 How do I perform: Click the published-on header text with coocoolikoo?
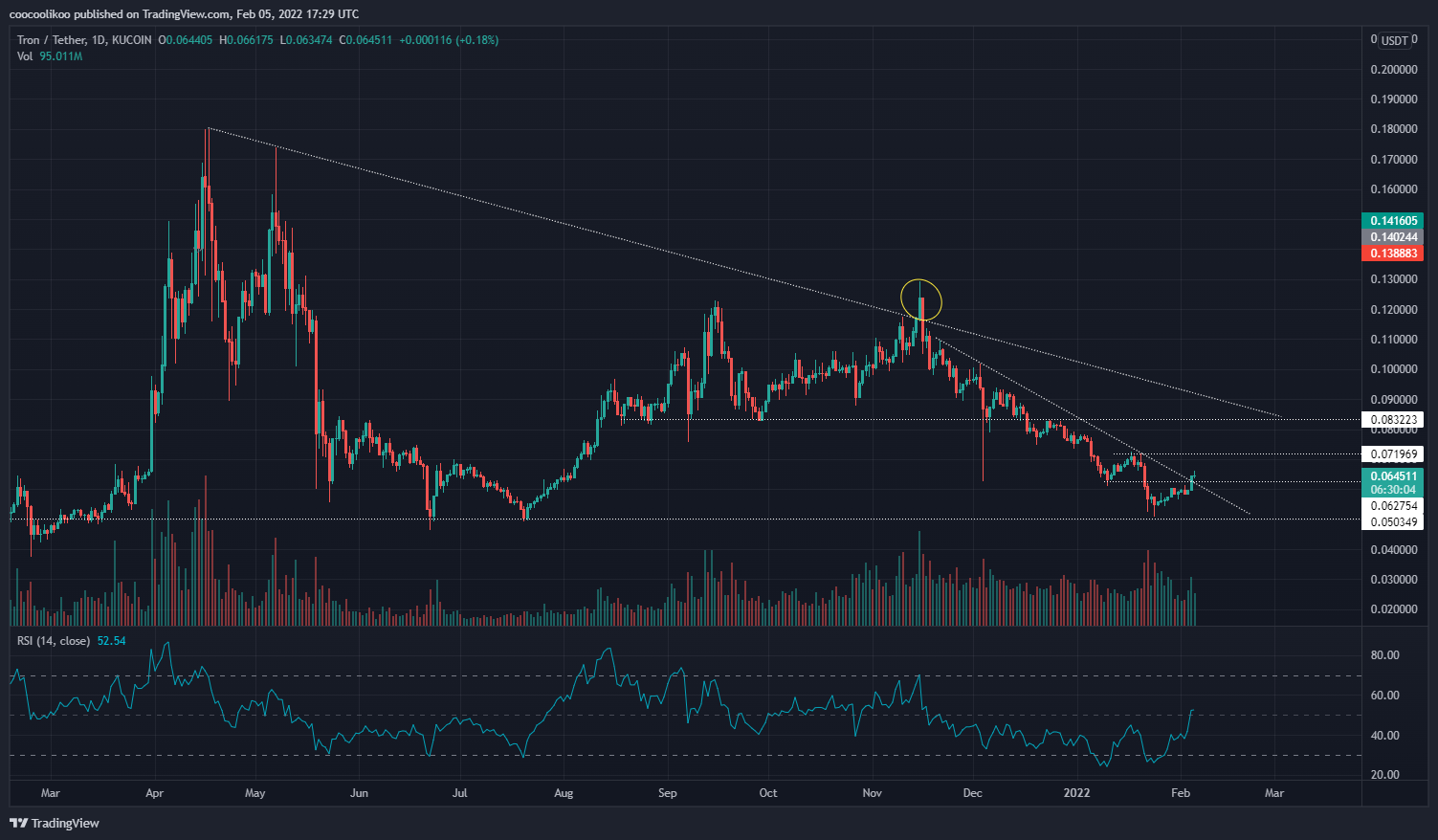pyautogui.click(x=184, y=14)
